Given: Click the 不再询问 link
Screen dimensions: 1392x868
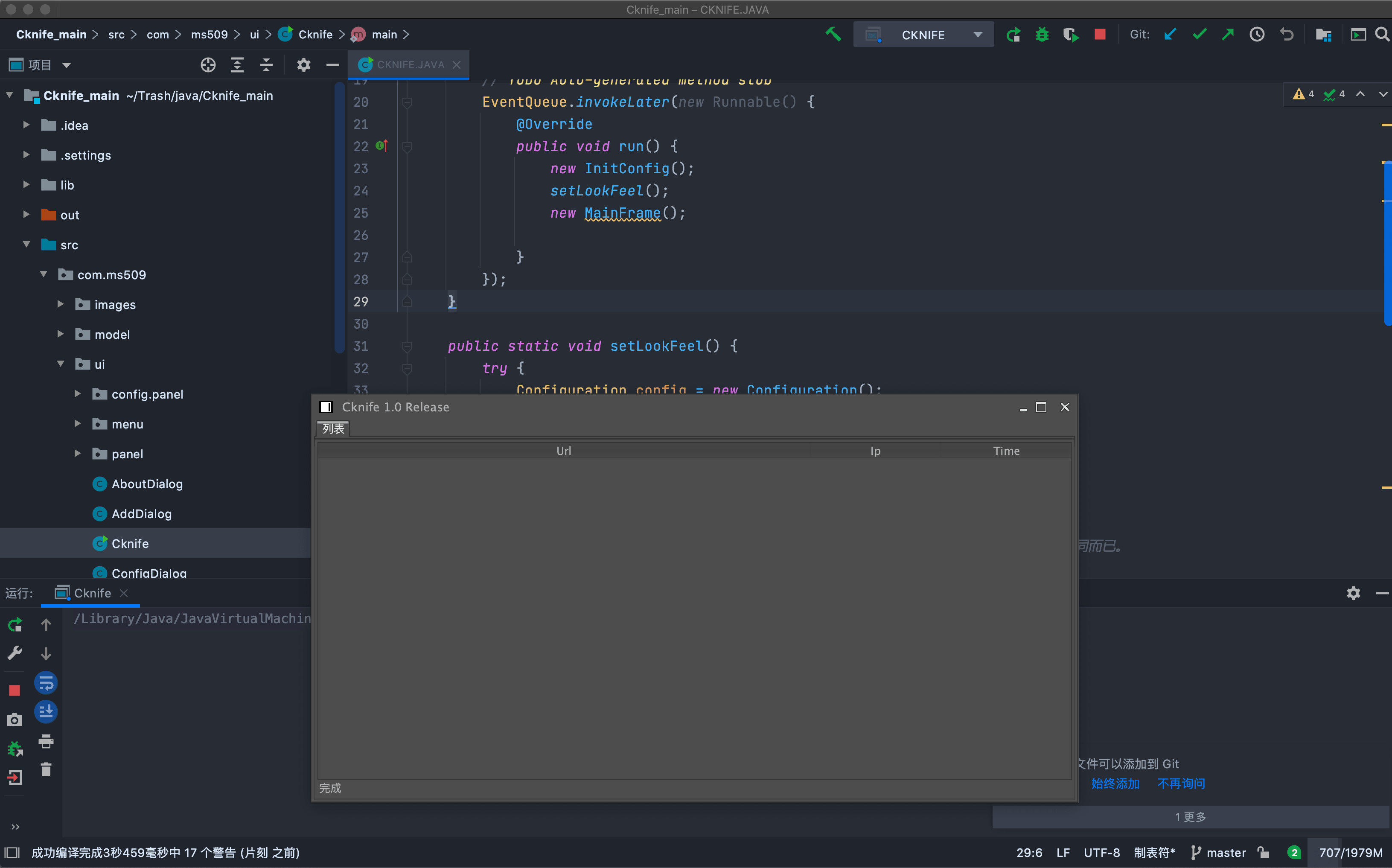Looking at the screenshot, I should click(1181, 784).
